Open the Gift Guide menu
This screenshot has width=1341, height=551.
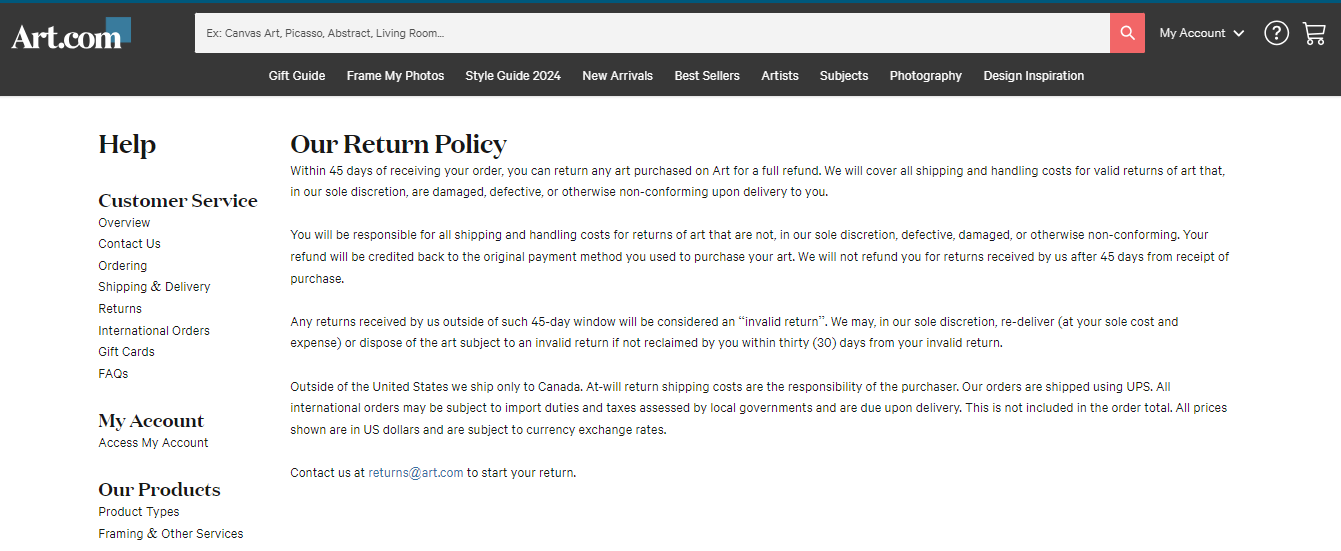click(297, 76)
